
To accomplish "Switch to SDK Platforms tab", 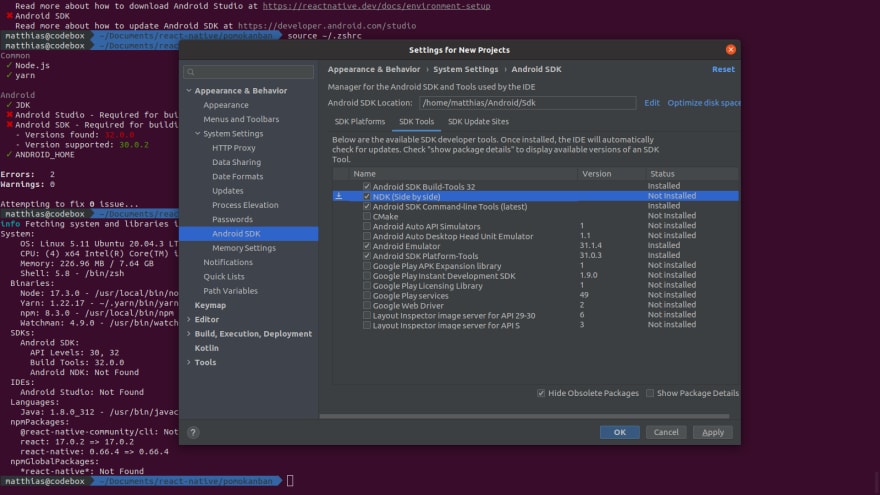I will (360, 121).
